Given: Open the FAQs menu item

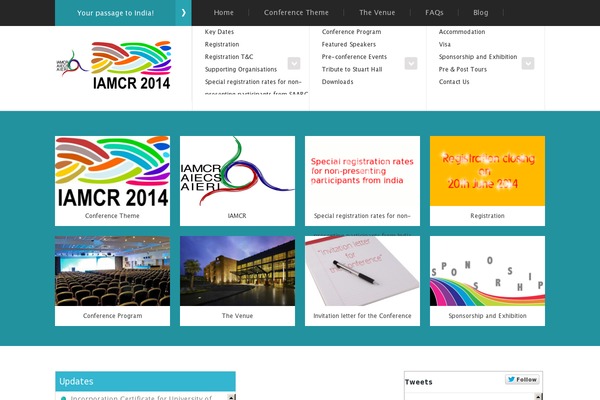Looking at the screenshot, I should pyautogui.click(x=434, y=13).
